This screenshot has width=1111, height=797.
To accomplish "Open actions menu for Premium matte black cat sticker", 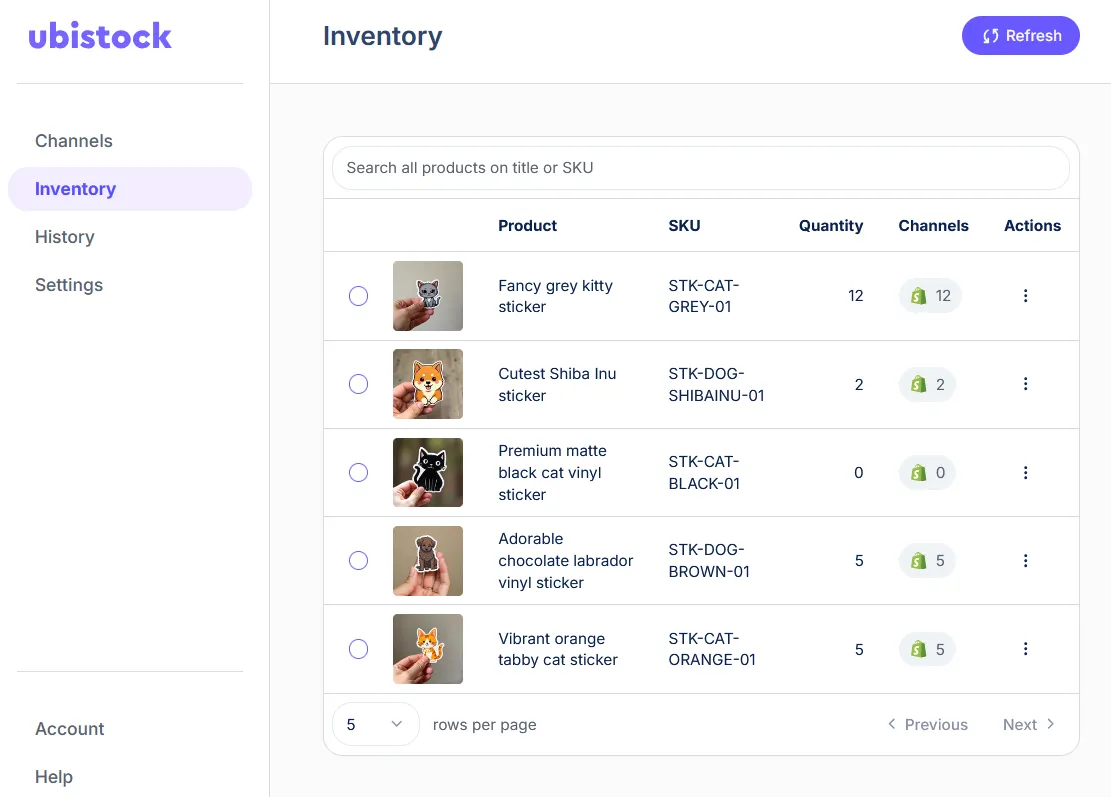I will [x=1025, y=472].
